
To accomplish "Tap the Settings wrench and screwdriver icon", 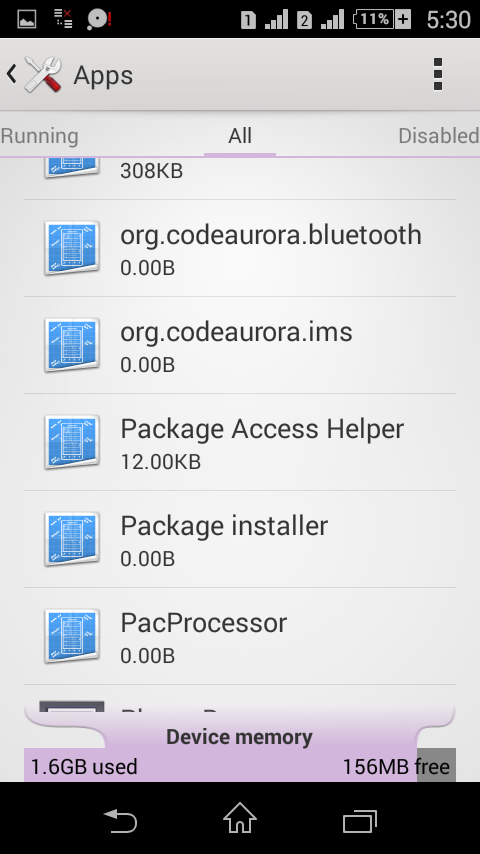I will (43, 74).
